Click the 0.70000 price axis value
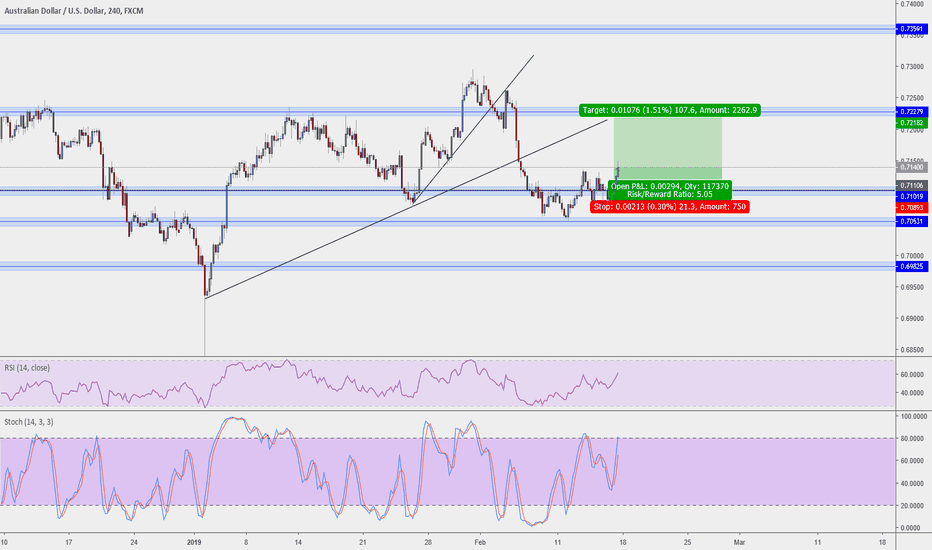This screenshot has width=932, height=550. [x=912, y=255]
